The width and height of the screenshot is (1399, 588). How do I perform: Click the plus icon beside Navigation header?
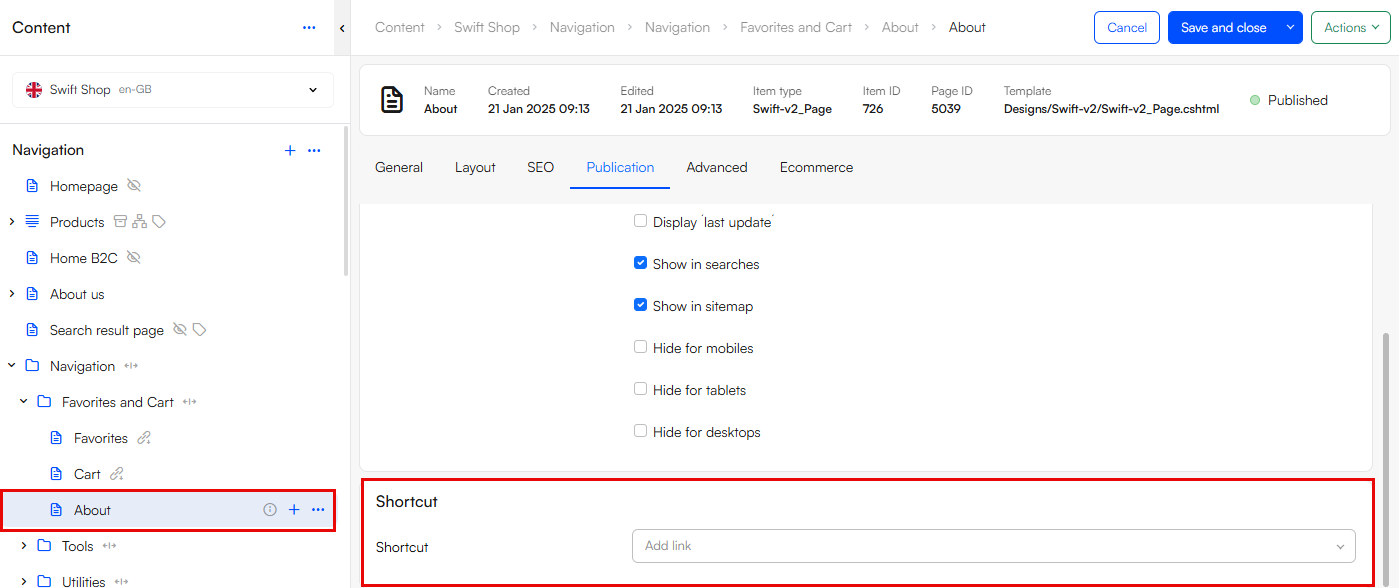[290, 150]
